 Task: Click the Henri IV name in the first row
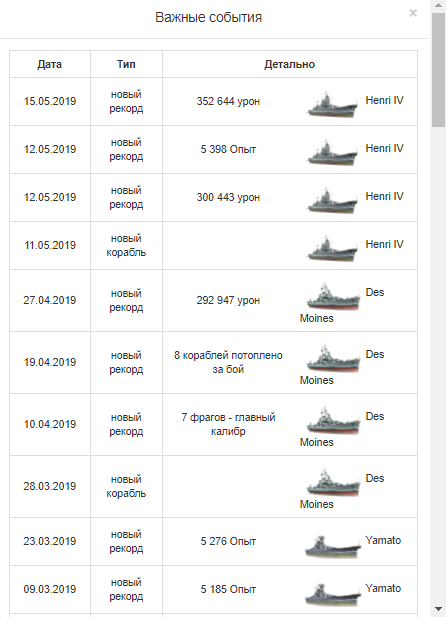point(384,100)
